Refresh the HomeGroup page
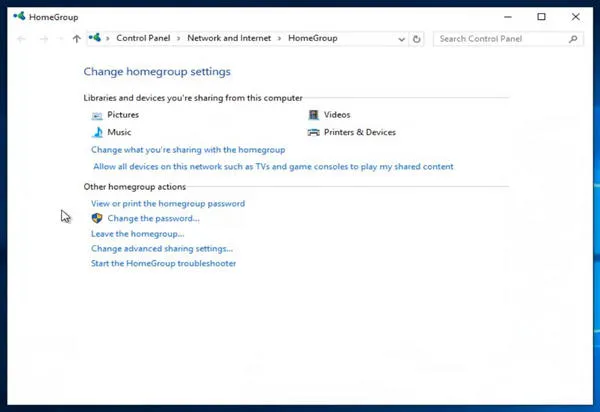Viewport: 600px width, 412px height. [416, 39]
